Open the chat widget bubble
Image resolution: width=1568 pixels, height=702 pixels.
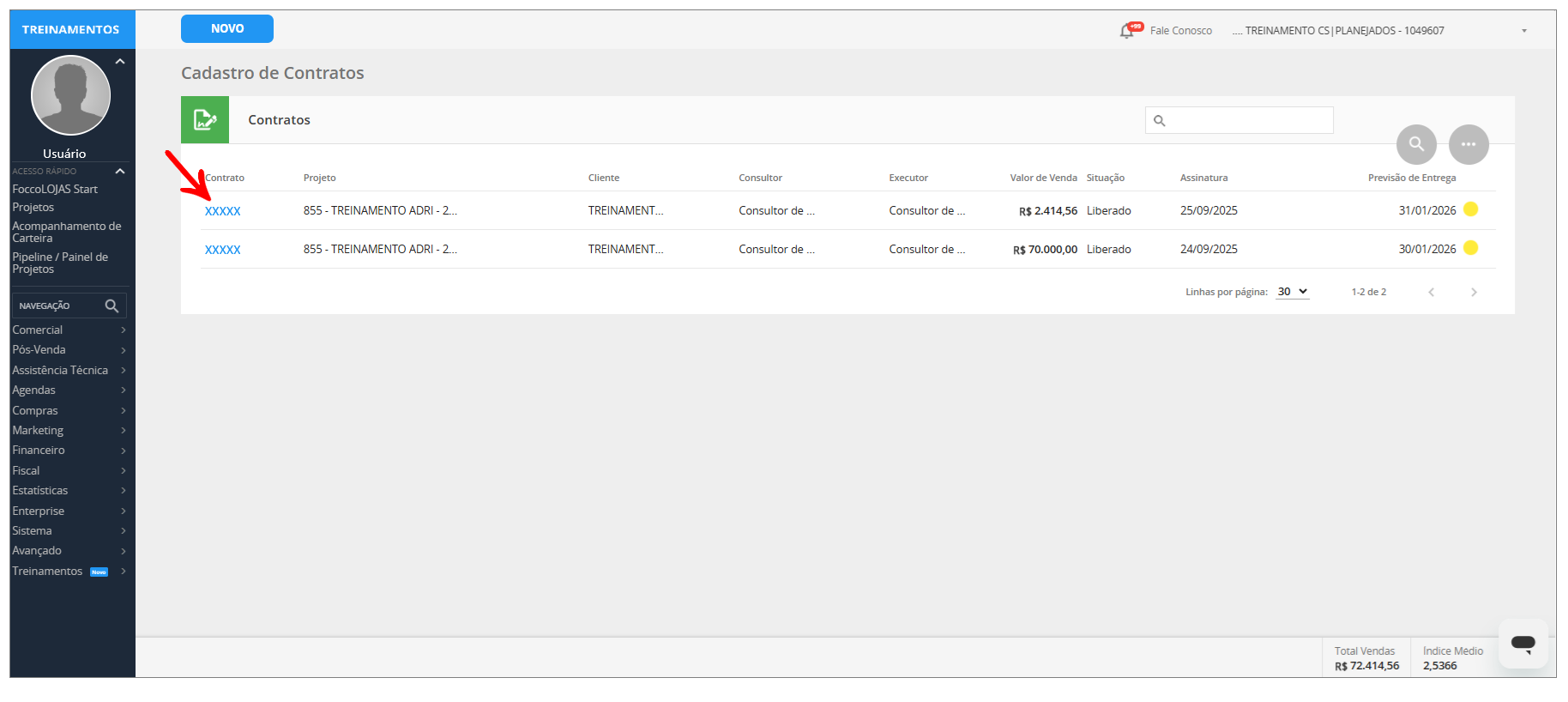1523,644
